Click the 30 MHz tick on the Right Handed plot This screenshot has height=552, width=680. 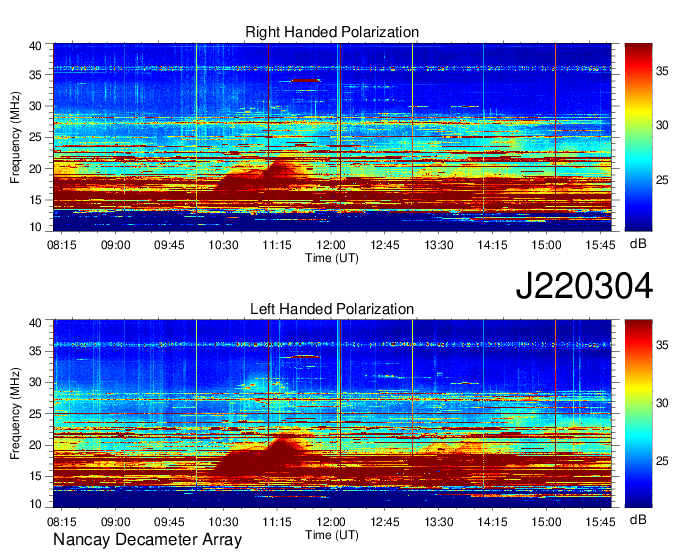coord(36,106)
